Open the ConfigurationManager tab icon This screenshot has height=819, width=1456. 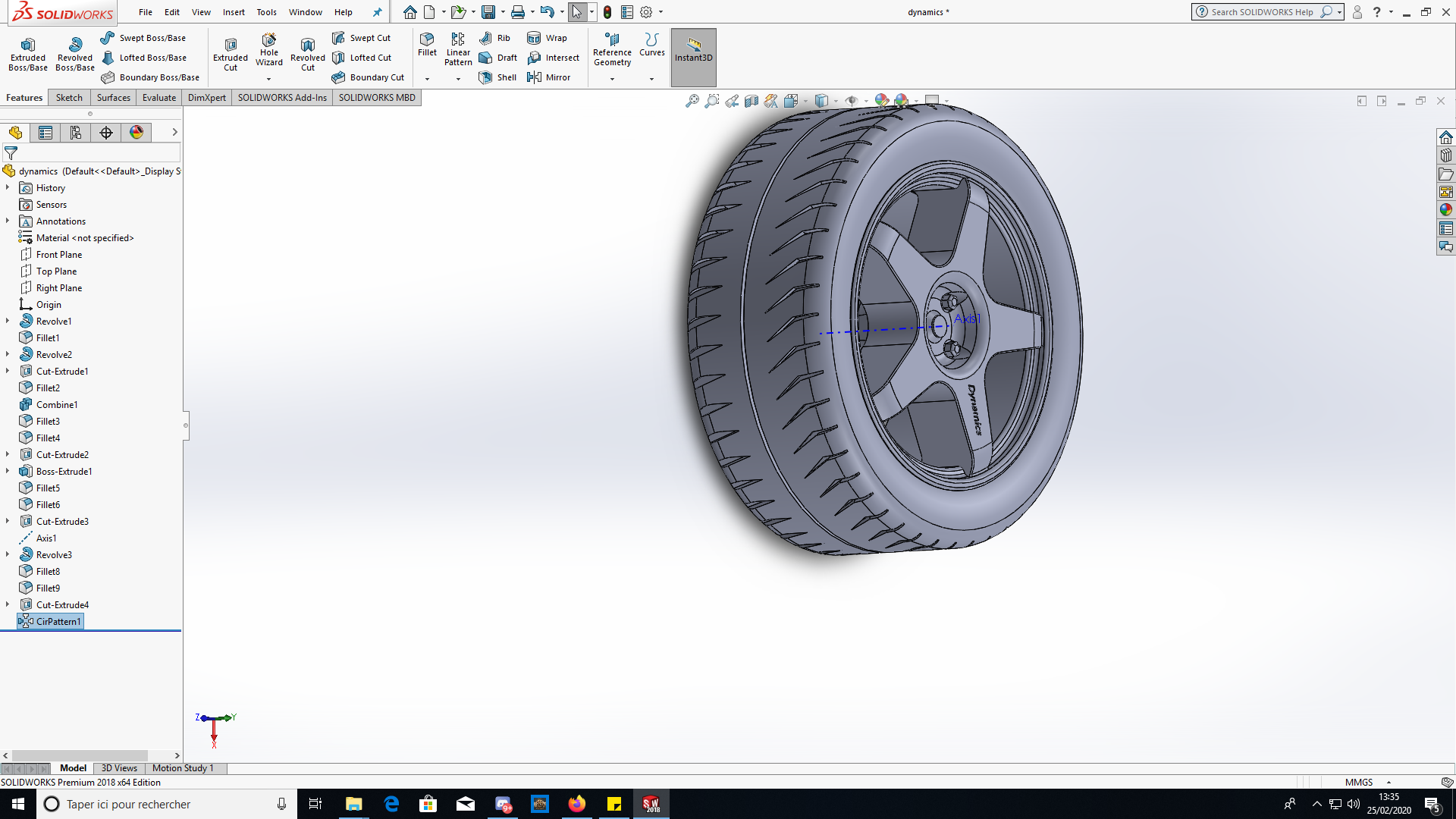click(x=75, y=133)
